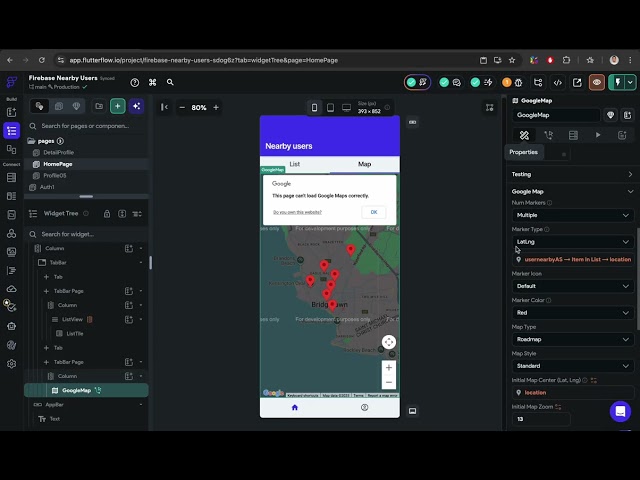Open the keyboard shortcuts command icon

click(x=153, y=82)
